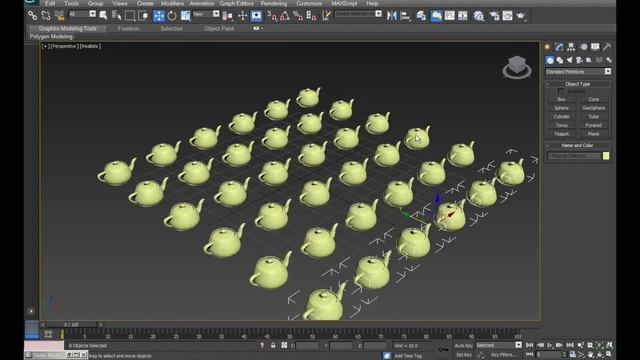This screenshot has height=360, width=640.
Task: Collapse the Name and Color rollout
Action: (578, 145)
